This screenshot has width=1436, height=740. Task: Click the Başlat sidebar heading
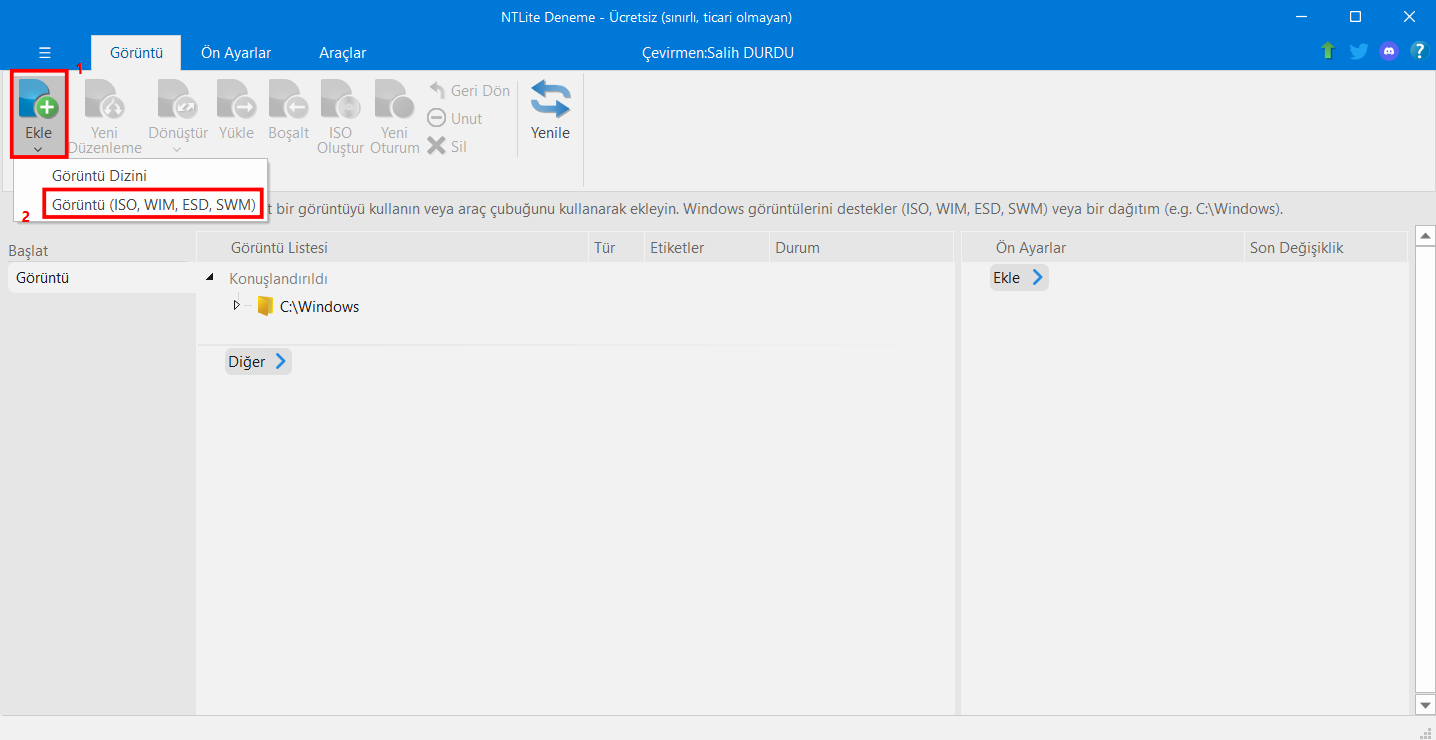click(x=28, y=251)
